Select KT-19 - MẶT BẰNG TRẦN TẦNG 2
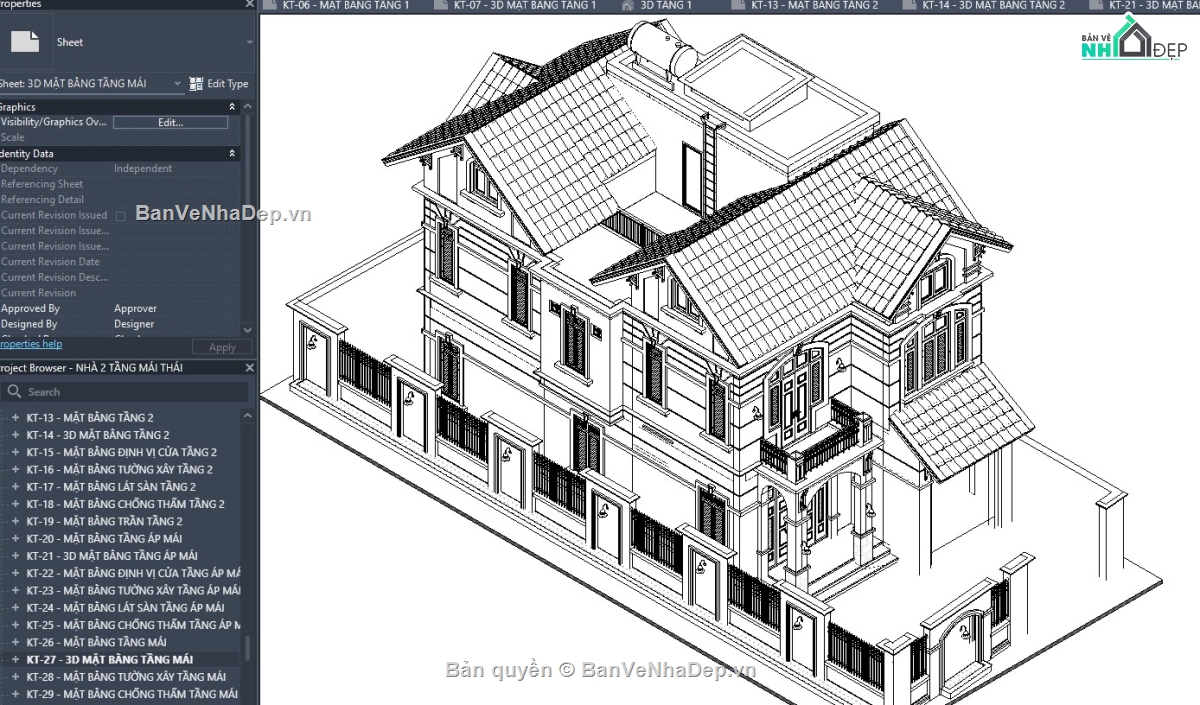Screen dimensions: 1200x705 [x=104, y=522]
